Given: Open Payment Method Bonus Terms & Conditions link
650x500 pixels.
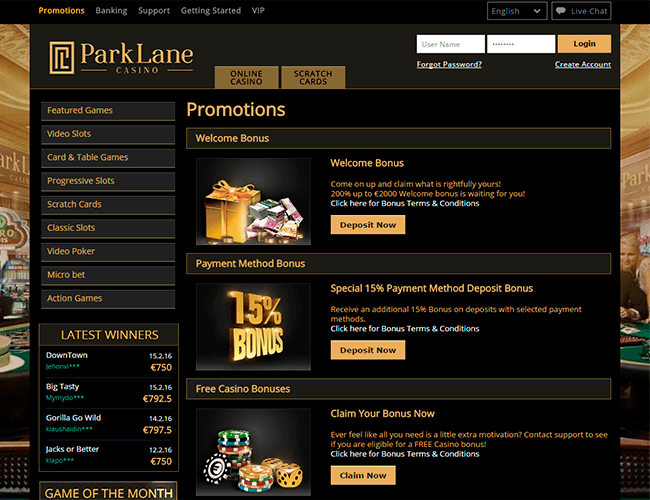Looking at the screenshot, I should 405,329.
